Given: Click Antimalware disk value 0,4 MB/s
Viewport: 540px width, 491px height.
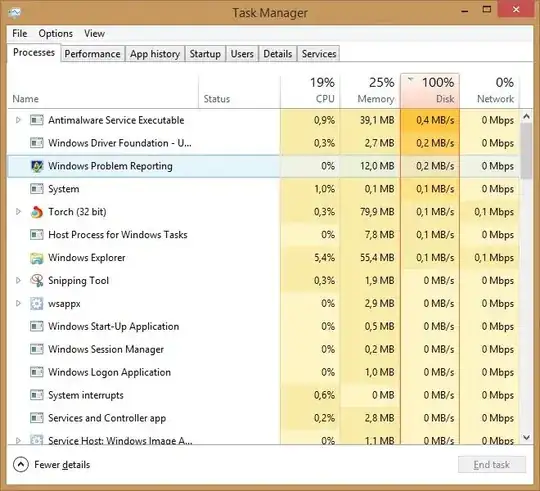Looking at the screenshot, I should (x=435, y=120).
